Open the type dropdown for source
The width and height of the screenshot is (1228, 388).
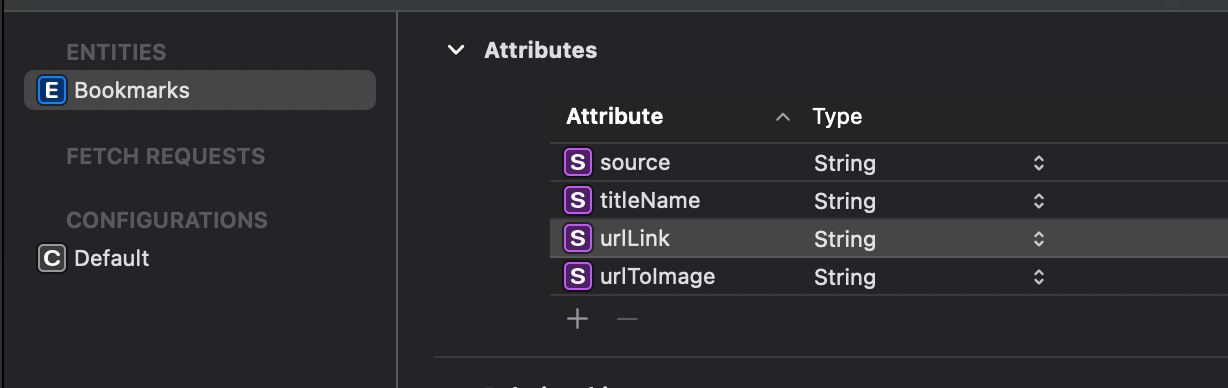1039,163
